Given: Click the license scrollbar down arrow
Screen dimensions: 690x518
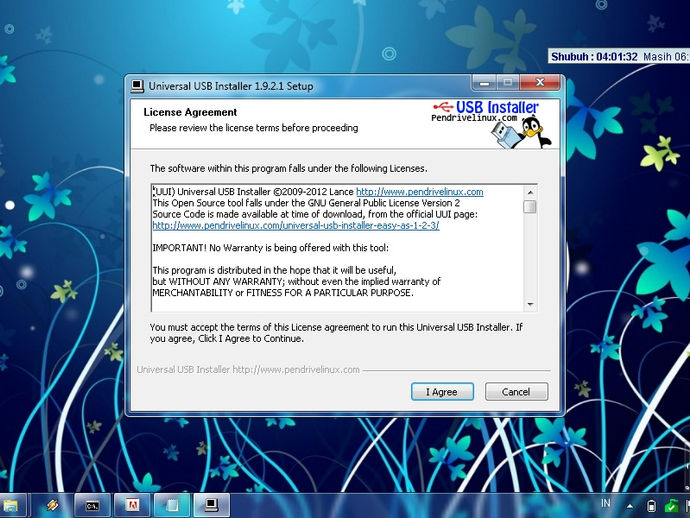Looking at the screenshot, I should click(530, 305).
